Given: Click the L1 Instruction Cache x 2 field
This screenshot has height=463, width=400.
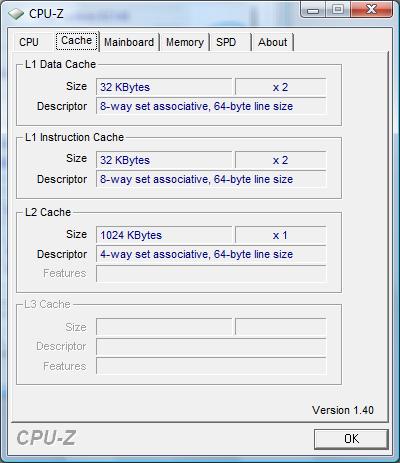Looking at the screenshot, I should click(x=280, y=160).
